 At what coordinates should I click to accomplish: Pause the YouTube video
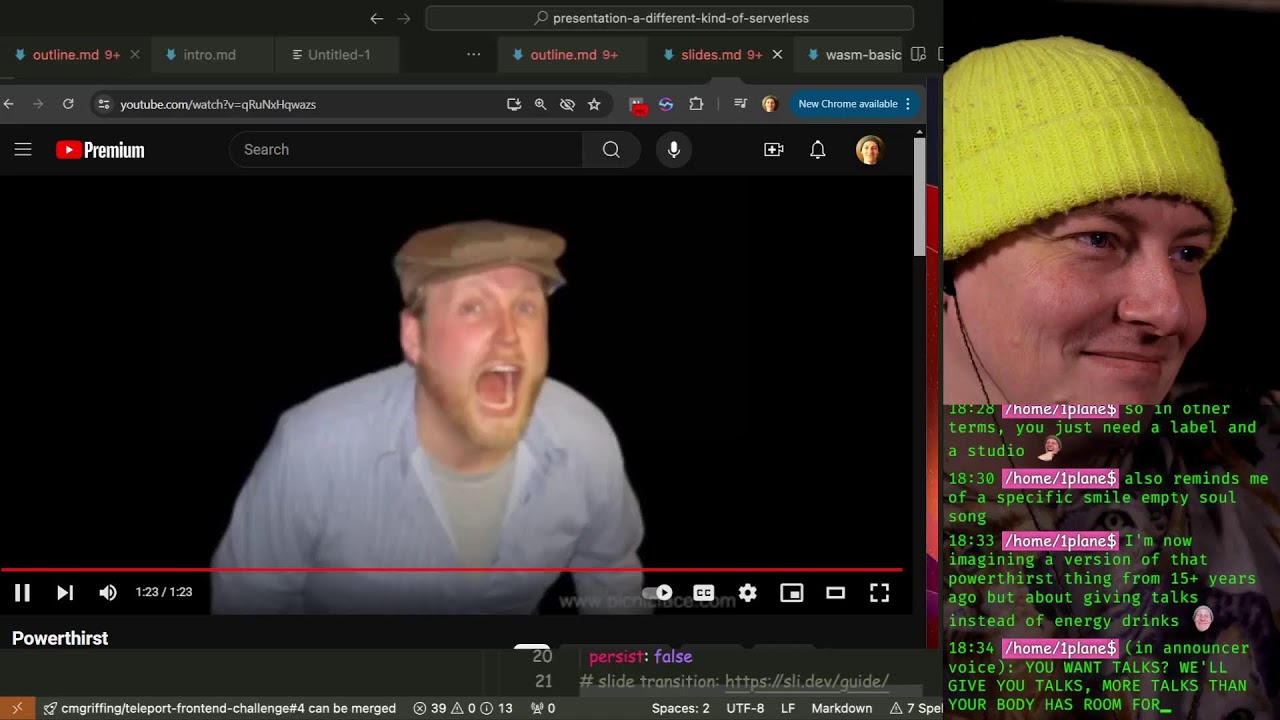pyautogui.click(x=22, y=593)
